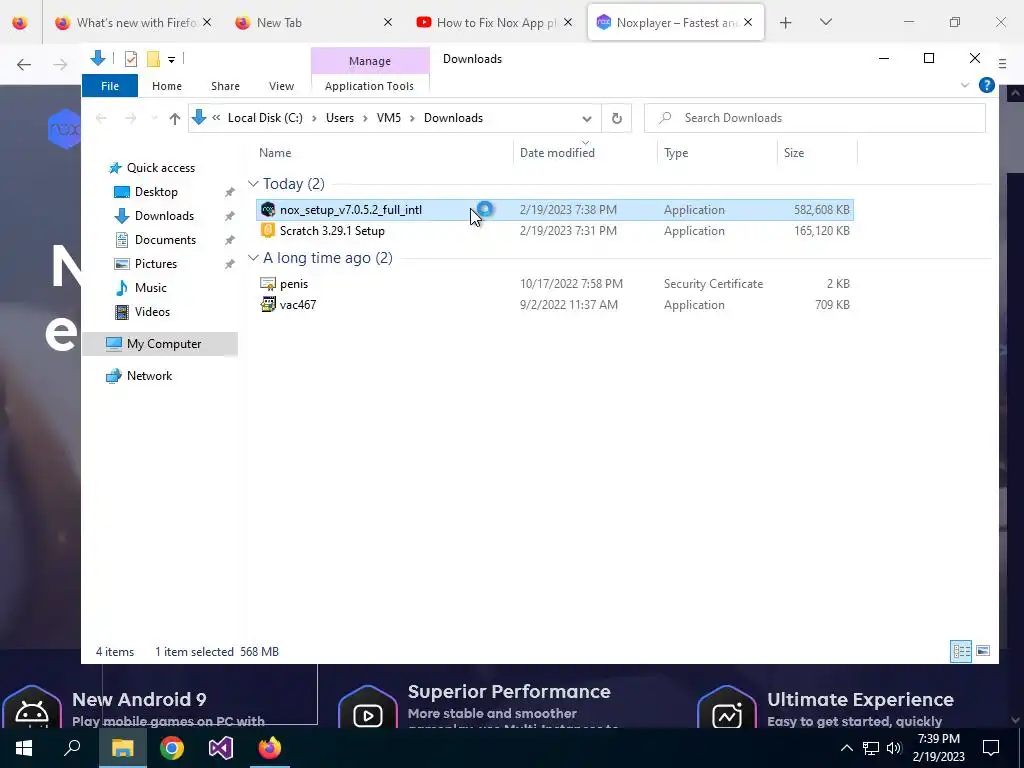Open Windows Start menu
This screenshot has height=768, width=1024.
[24, 748]
